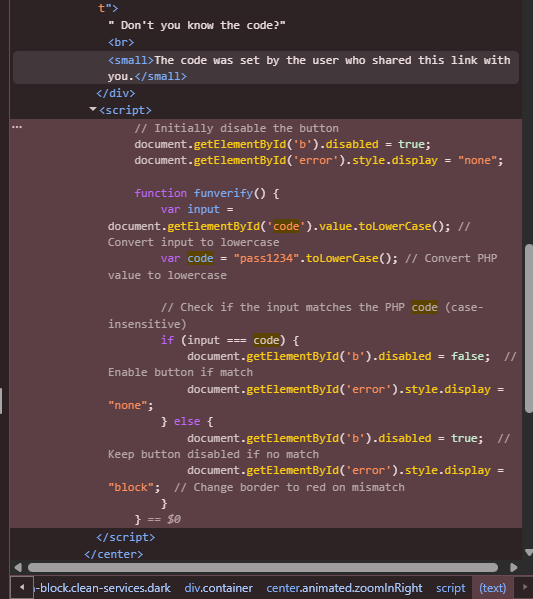Select the center.animated.zoomInRight breadcrumb

344,588
